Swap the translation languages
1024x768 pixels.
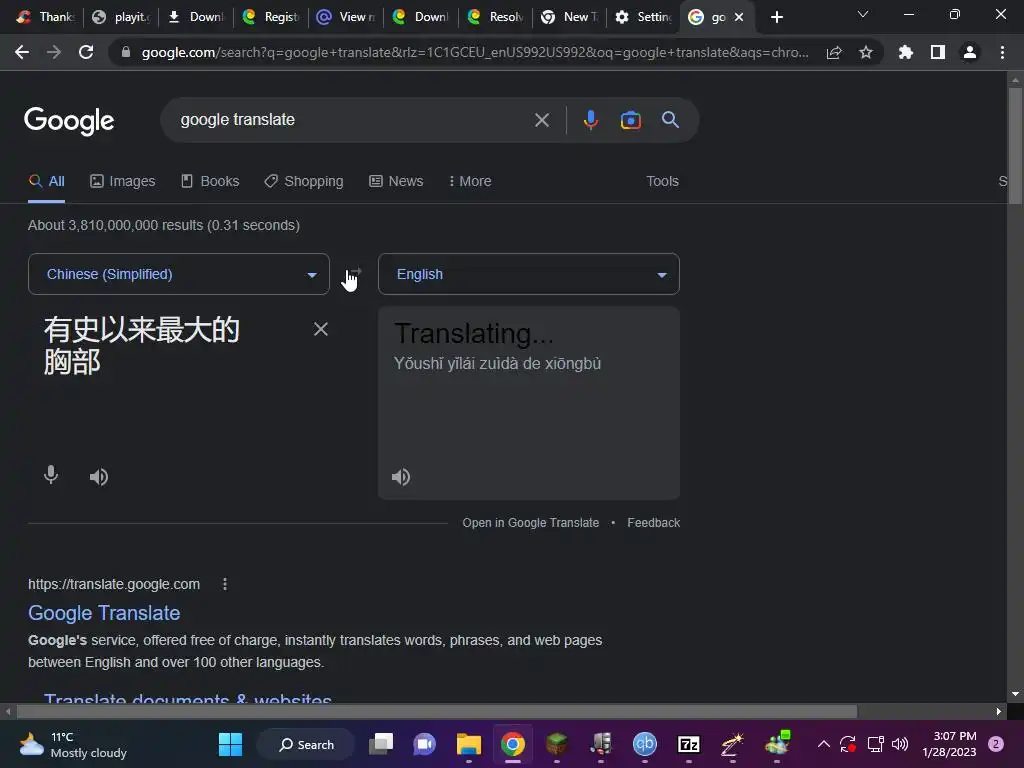coord(355,274)
